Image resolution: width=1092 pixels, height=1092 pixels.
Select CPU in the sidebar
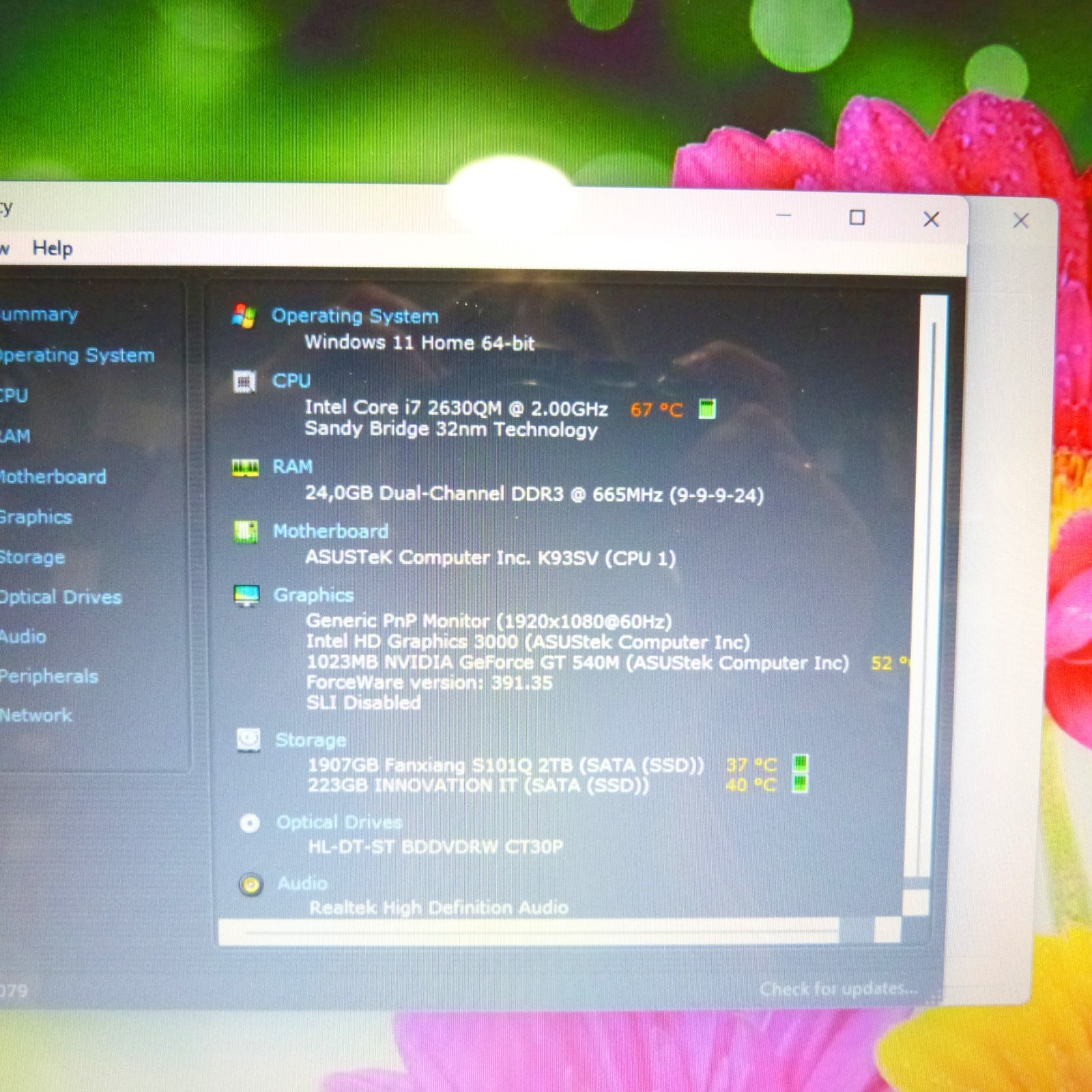[14, 396]
